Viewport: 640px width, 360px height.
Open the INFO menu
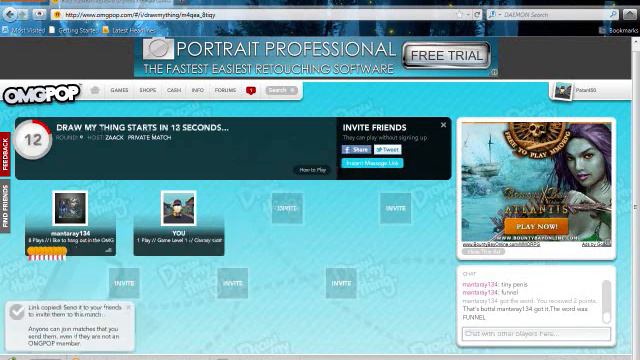pyautogui.click(x=198, y=90)
